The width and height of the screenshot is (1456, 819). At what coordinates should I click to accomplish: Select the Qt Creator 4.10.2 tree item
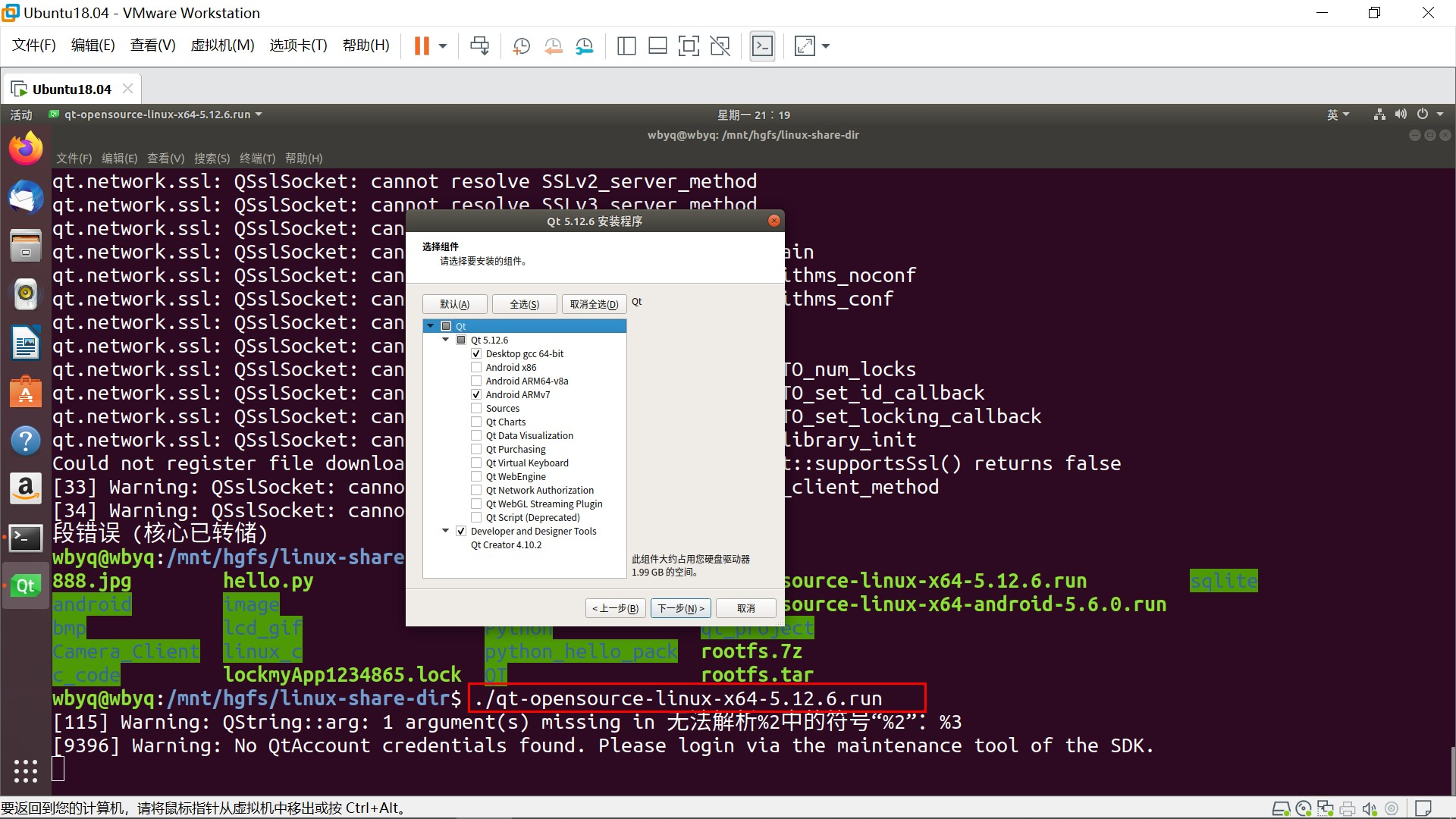pyautogui.click(x=506, y=545)
